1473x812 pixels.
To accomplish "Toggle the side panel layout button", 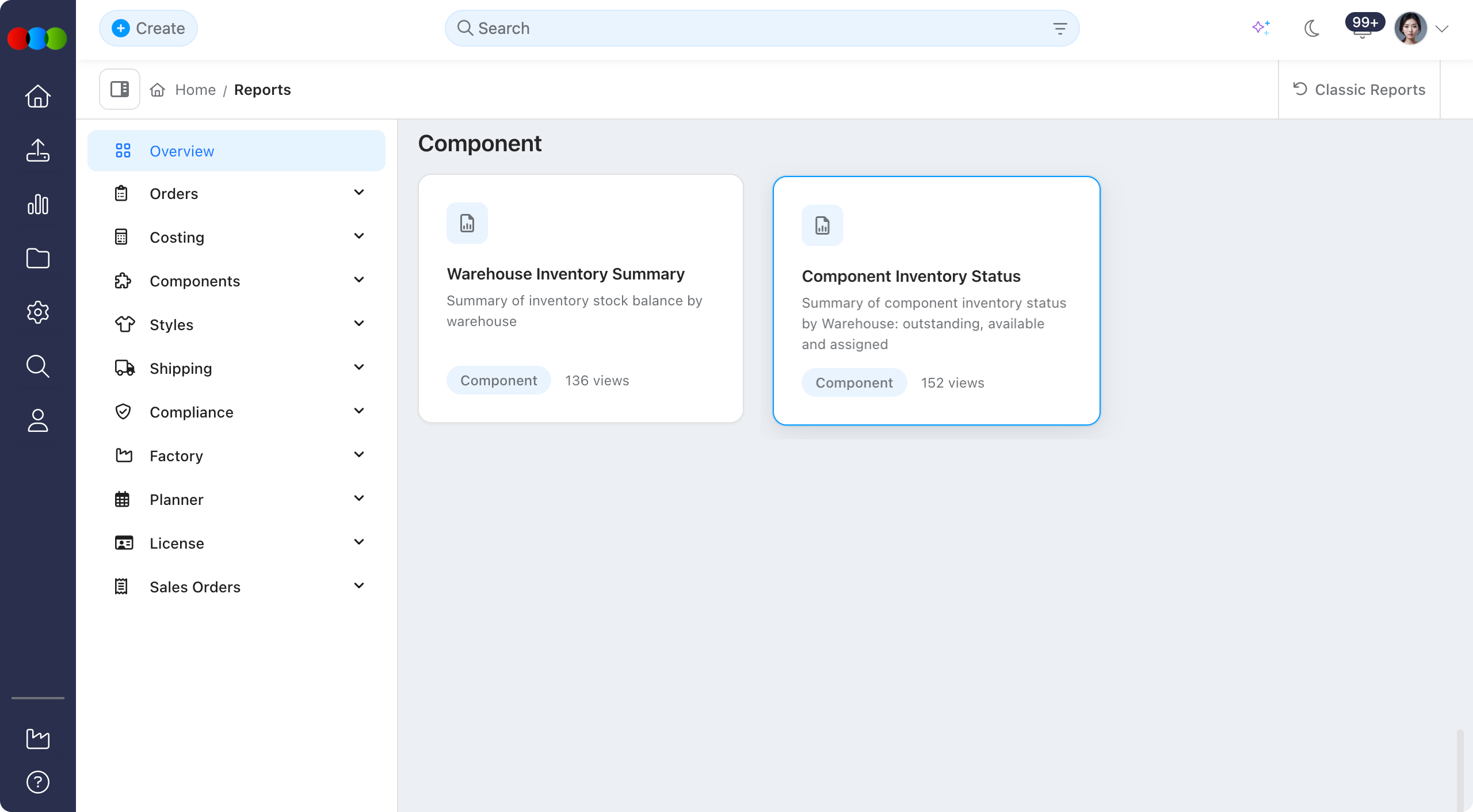I will point(120,89).
